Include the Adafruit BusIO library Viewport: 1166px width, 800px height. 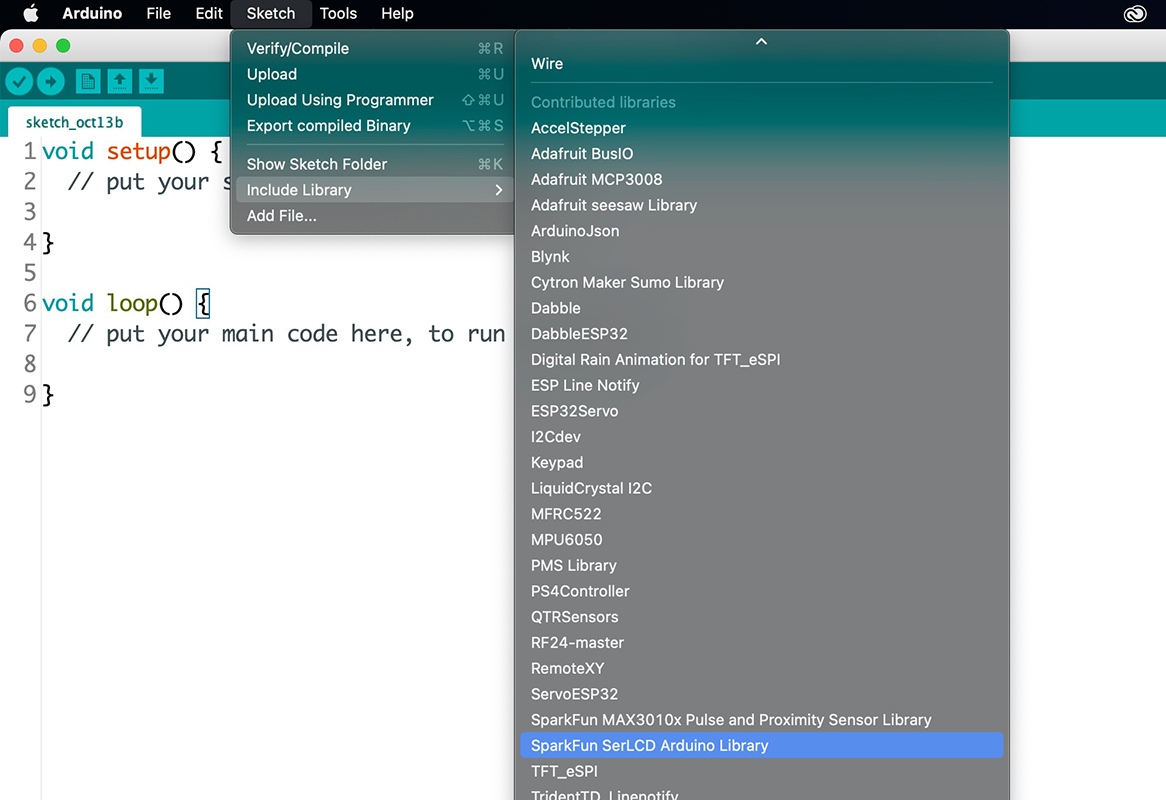761,154
